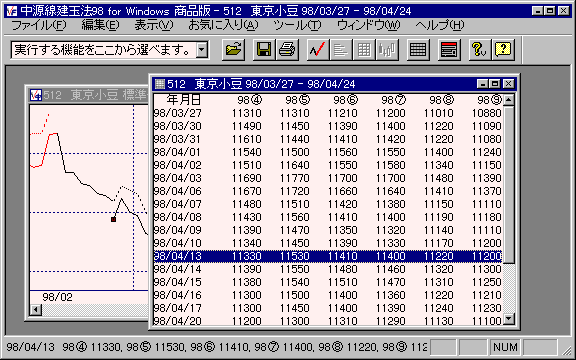
Task: Close the 512 data table window
Action: 508,84
